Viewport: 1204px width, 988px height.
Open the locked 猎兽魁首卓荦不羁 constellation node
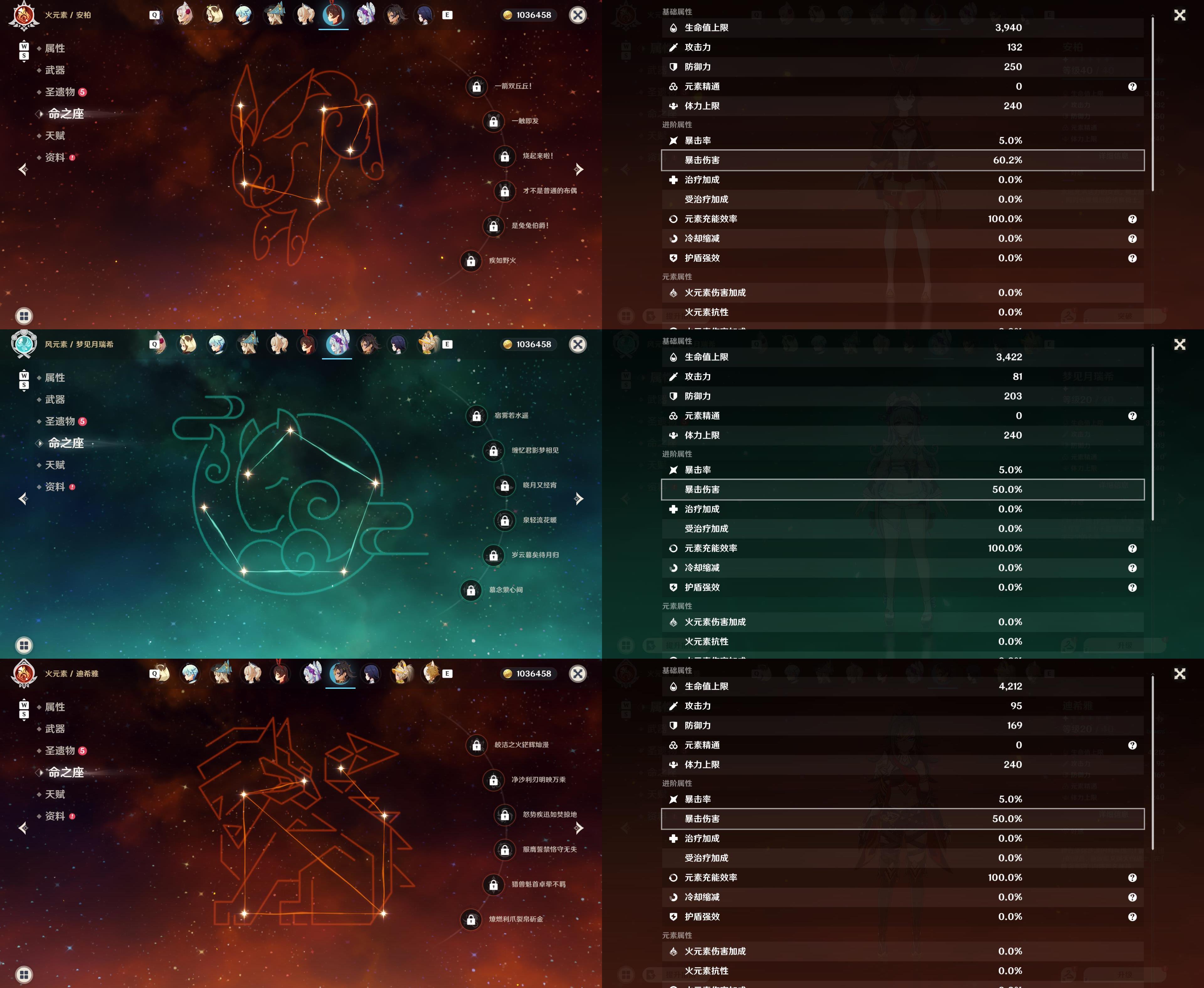pos(493,884)
